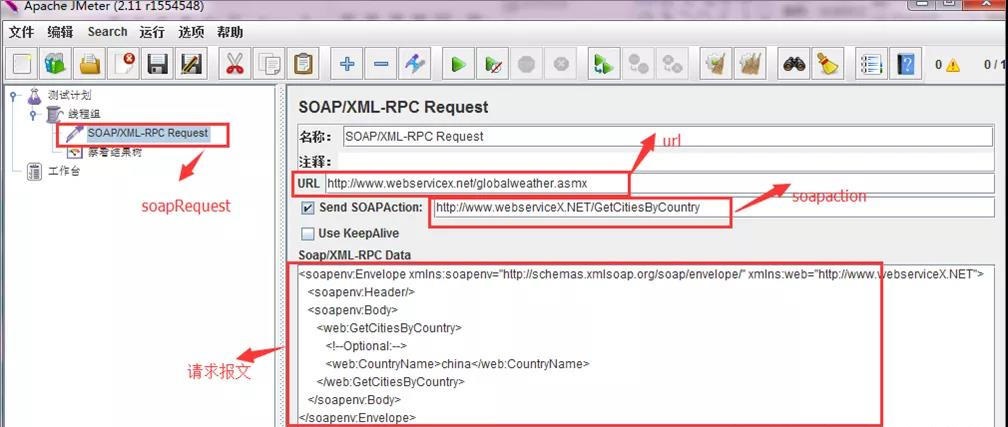Screen dimensions: 1008x427
Task: Open the 文件 menu
Action: click(21, 32)
